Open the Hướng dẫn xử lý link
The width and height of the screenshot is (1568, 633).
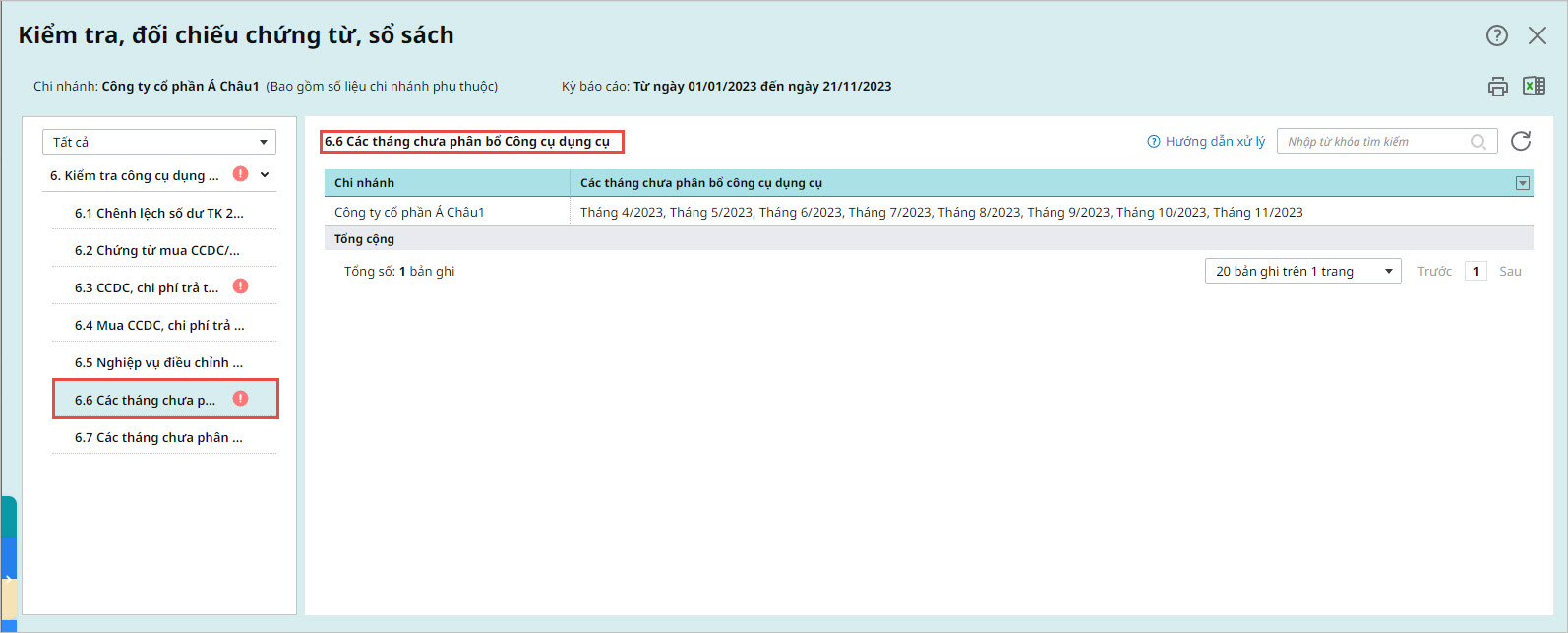click(x=1206, y=142)
